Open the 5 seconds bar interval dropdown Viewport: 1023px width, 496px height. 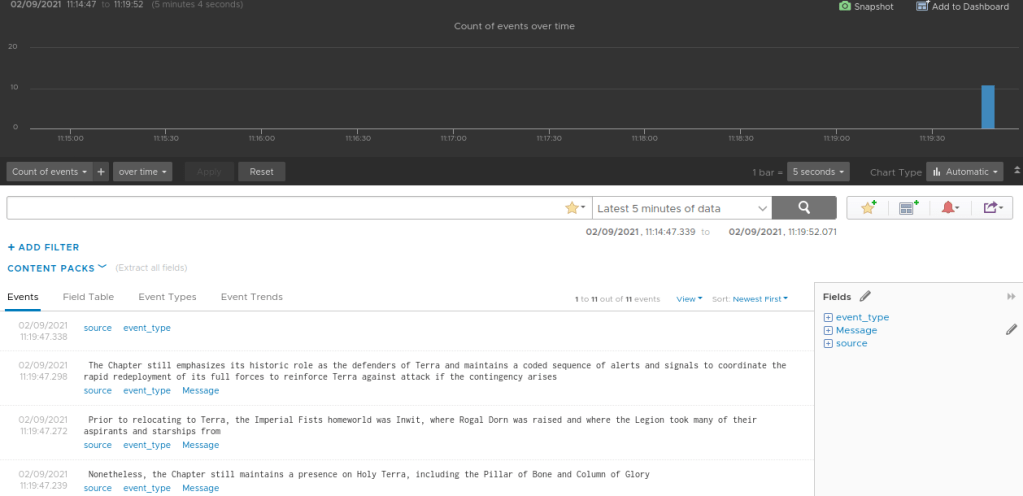click(818, 172)
